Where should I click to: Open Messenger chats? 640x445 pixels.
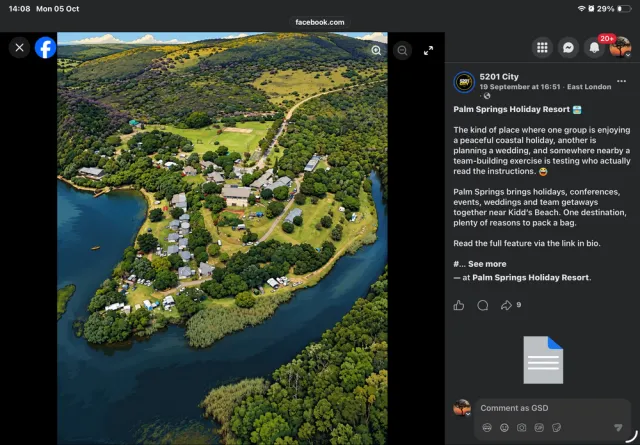[x=568, y=48]
